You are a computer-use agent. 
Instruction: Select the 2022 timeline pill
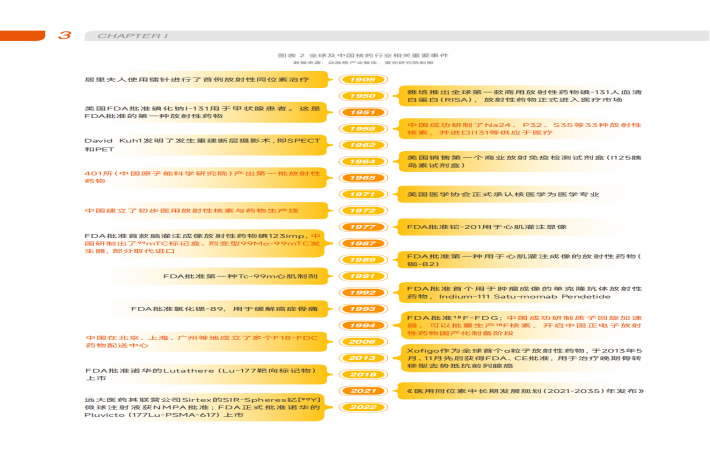[363, 407]
